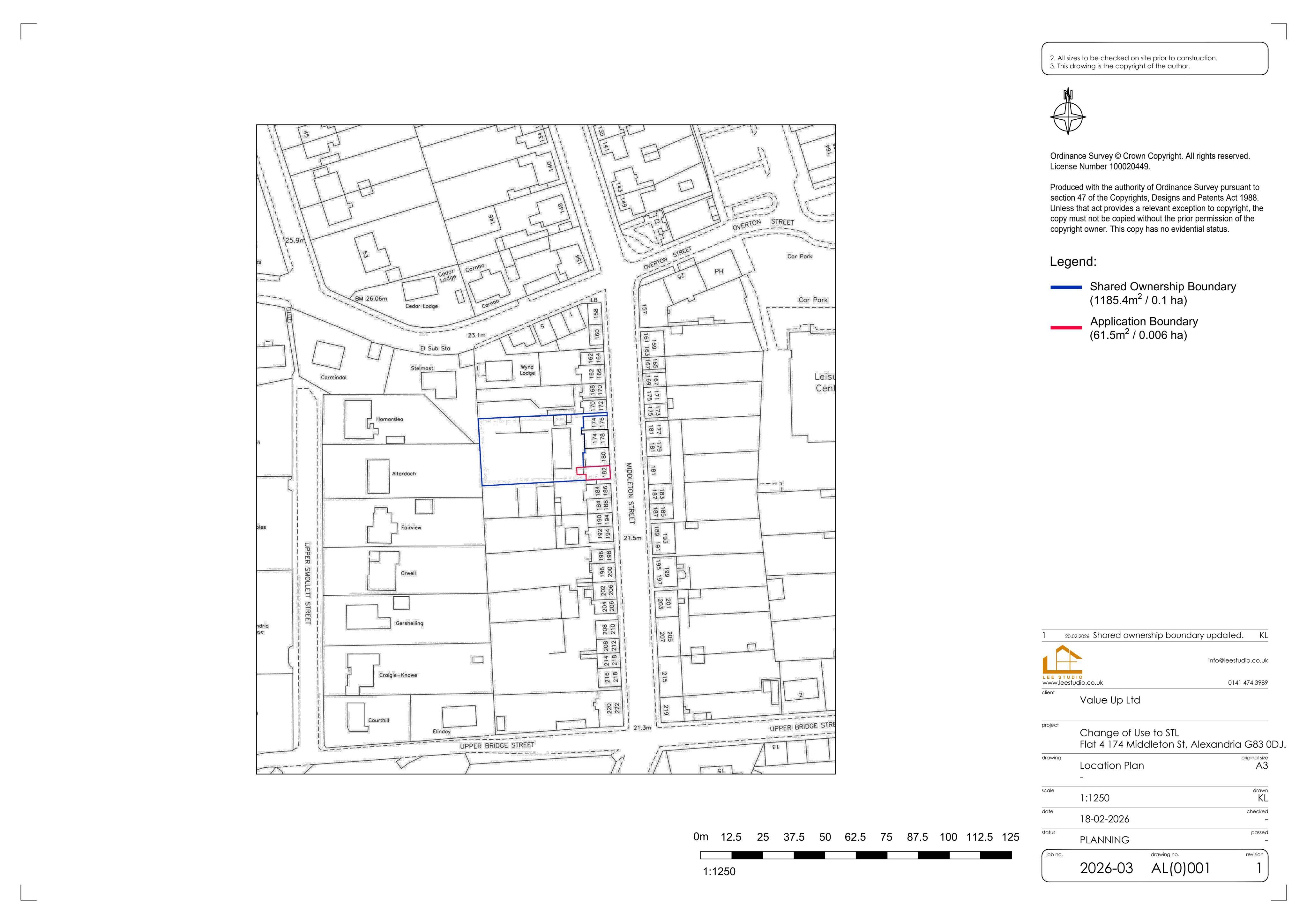1307x924 pixels.
Task: Select the date value 18-02-2026
Action: point(1104,819)
